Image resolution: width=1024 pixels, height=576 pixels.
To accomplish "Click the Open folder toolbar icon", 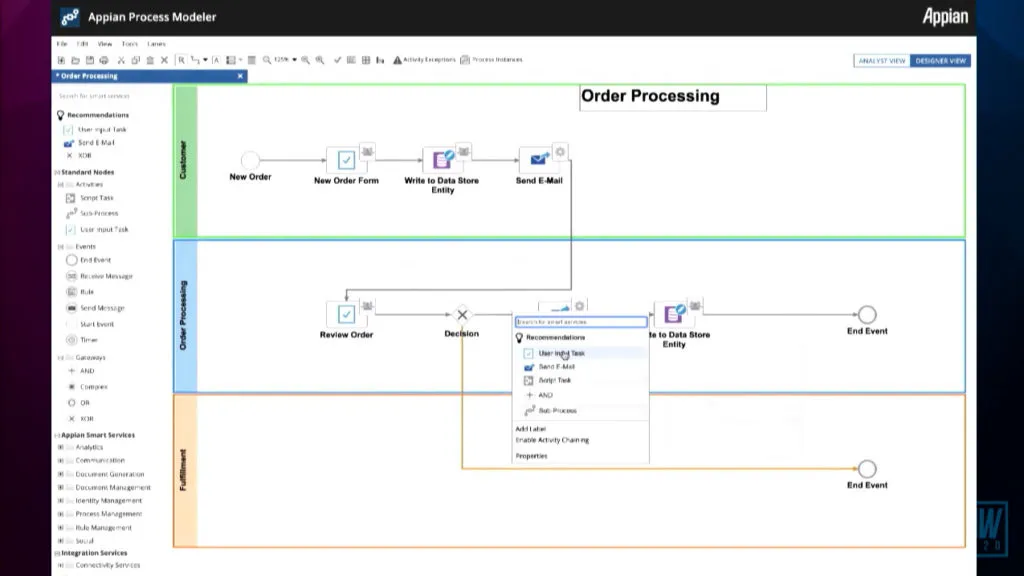I will pyautogui.click(x=76, y=60).
